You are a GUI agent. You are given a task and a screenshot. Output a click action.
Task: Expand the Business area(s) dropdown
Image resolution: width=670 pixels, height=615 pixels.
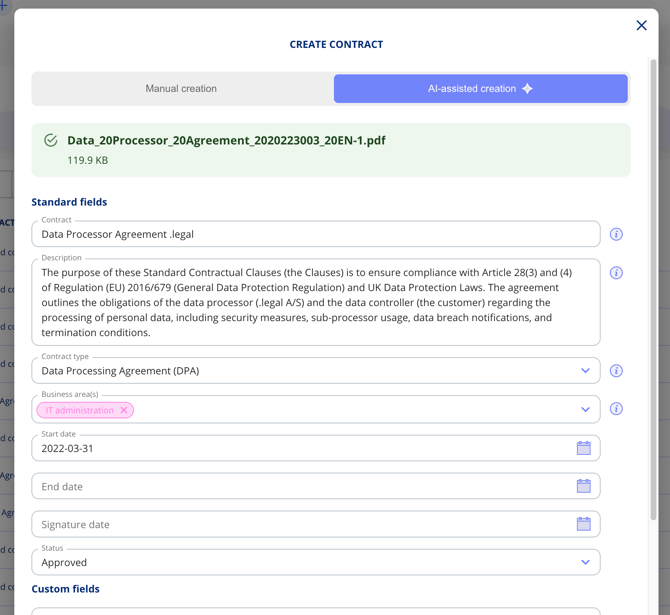pos(585,409)
